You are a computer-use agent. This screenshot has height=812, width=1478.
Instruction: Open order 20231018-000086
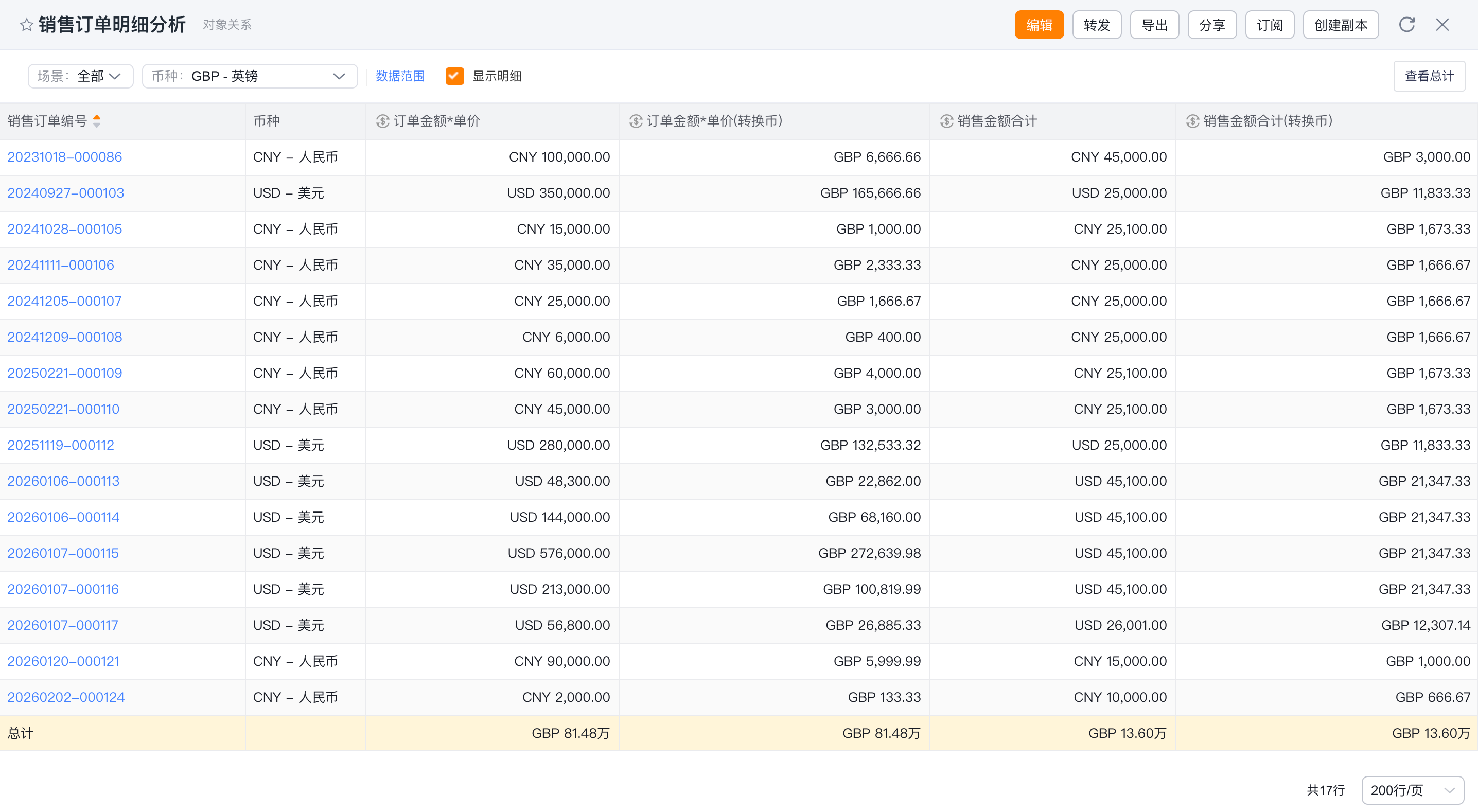click(x=65, y=156)
